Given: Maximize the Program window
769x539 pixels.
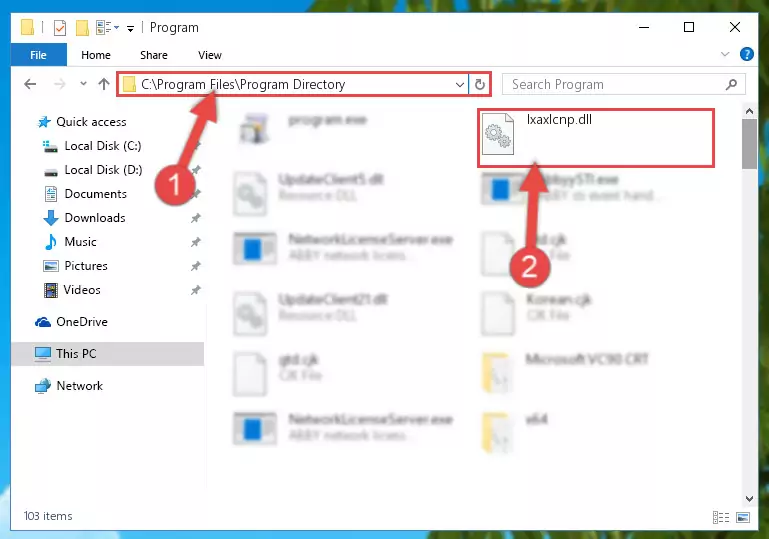Looking at the screenshot, I should [689, 27].
